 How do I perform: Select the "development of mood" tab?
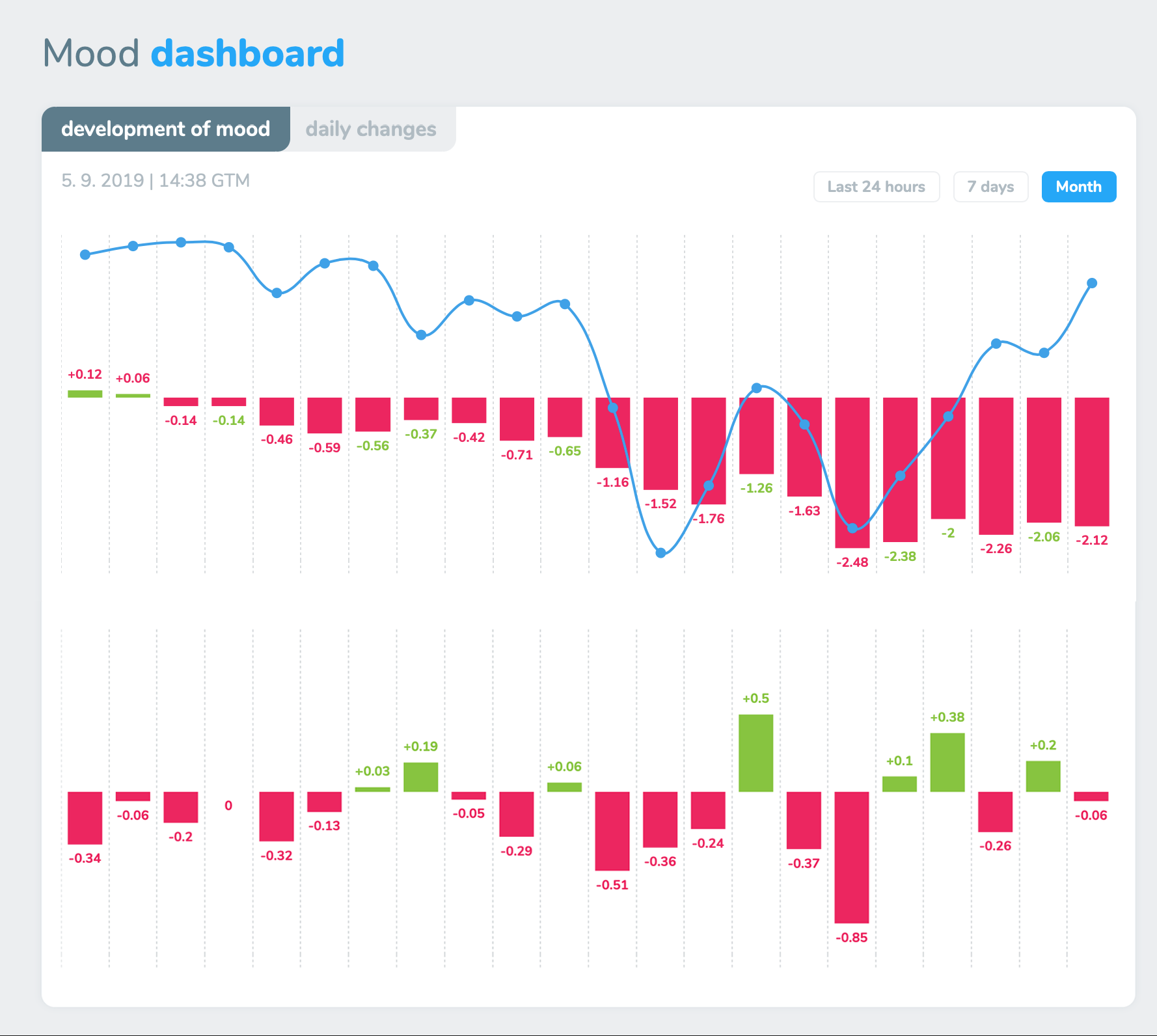point(165,129)
